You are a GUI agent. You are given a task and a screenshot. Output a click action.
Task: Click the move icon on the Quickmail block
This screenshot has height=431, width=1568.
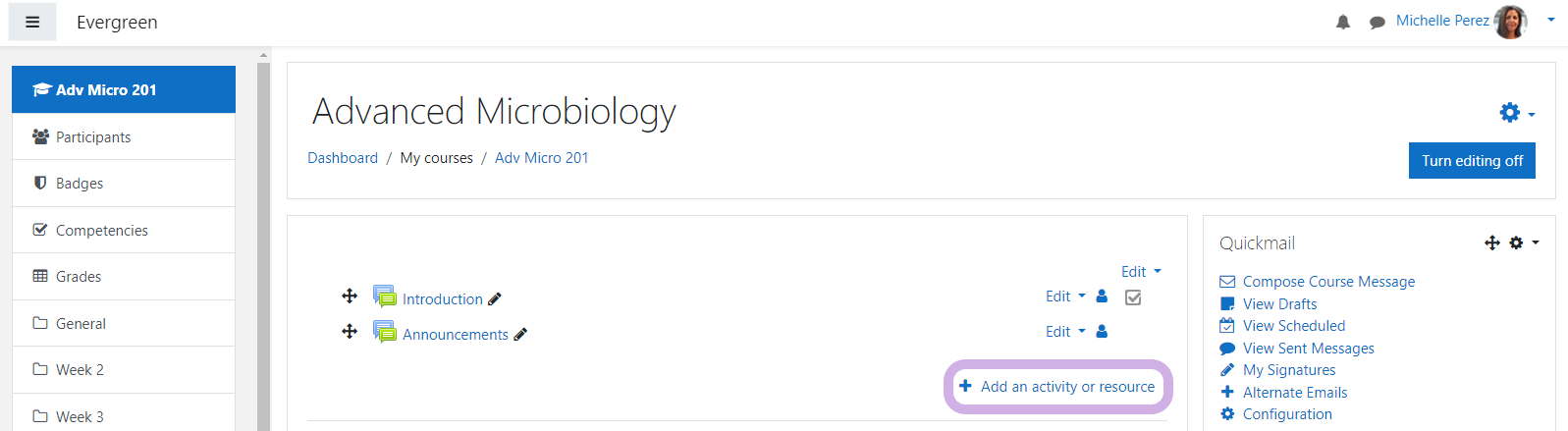(1492, 242)
